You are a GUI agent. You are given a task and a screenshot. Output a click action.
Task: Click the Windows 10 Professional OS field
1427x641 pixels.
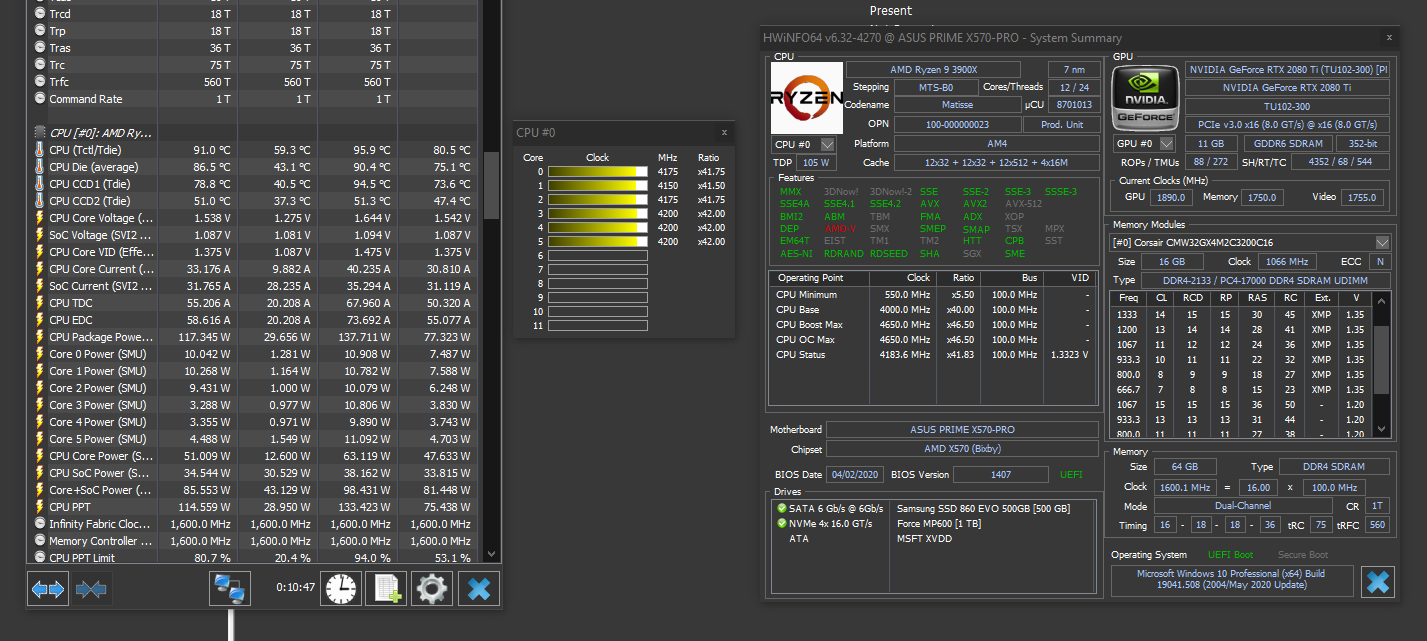point(1232,580)
